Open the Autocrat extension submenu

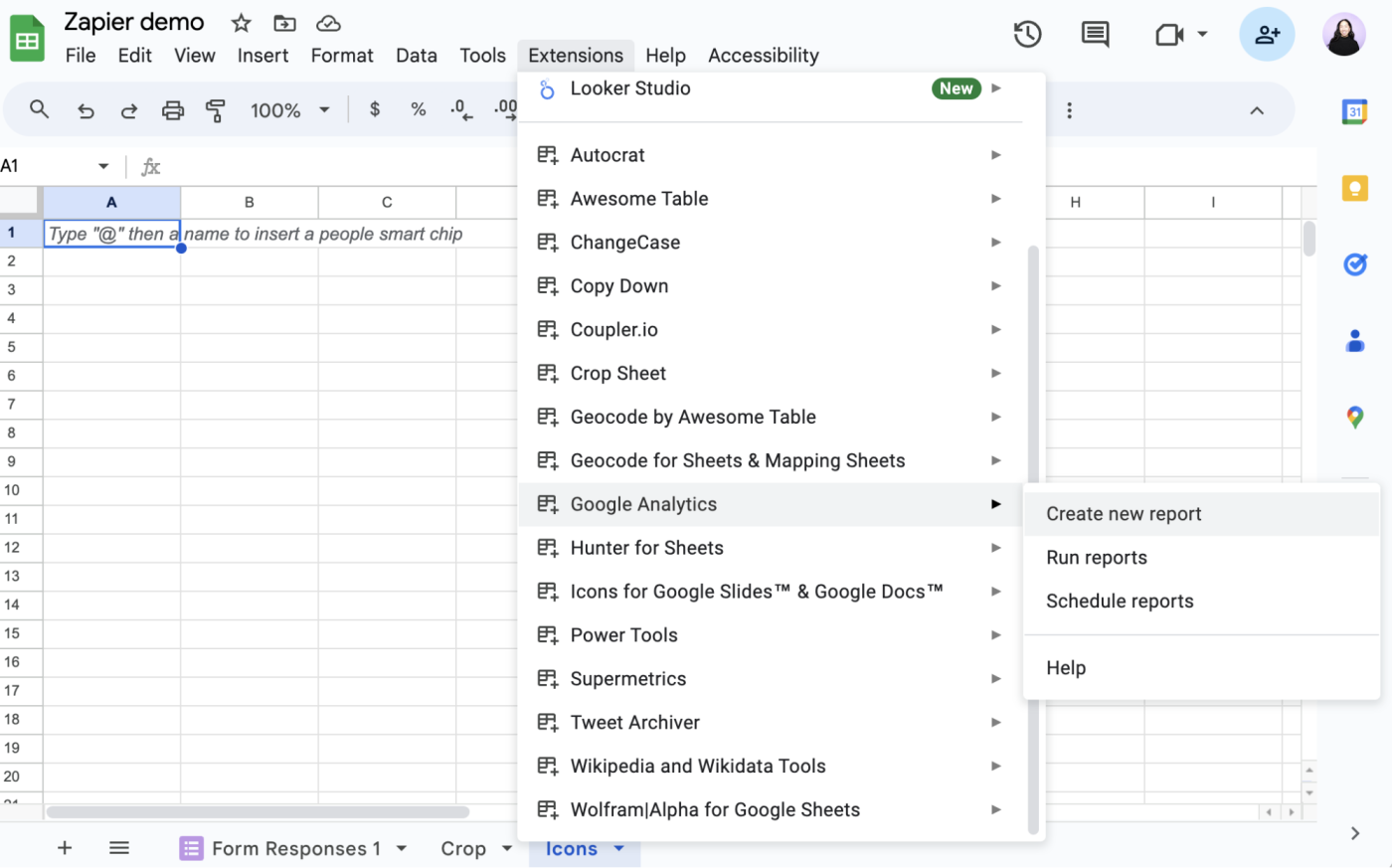click(x=772, y=155)
